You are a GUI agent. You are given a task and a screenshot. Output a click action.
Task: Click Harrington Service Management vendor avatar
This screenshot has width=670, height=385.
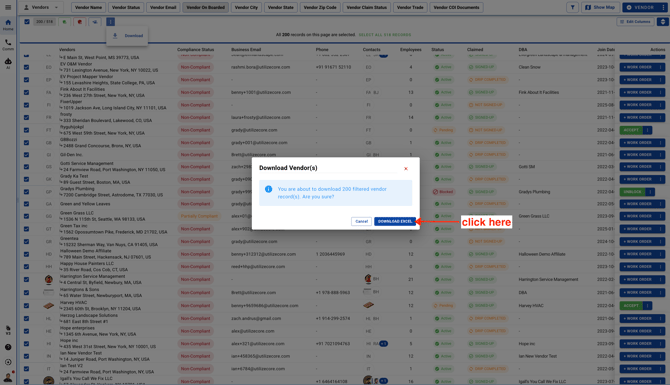49,279
